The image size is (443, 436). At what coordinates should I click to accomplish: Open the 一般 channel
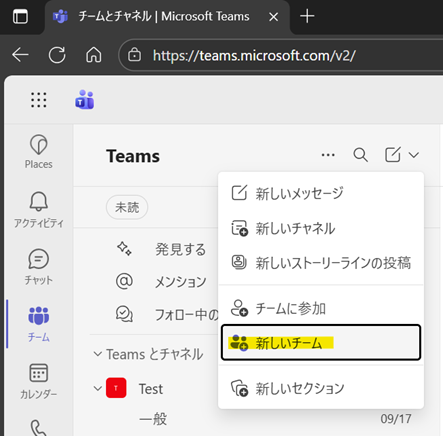pos(153,419)
